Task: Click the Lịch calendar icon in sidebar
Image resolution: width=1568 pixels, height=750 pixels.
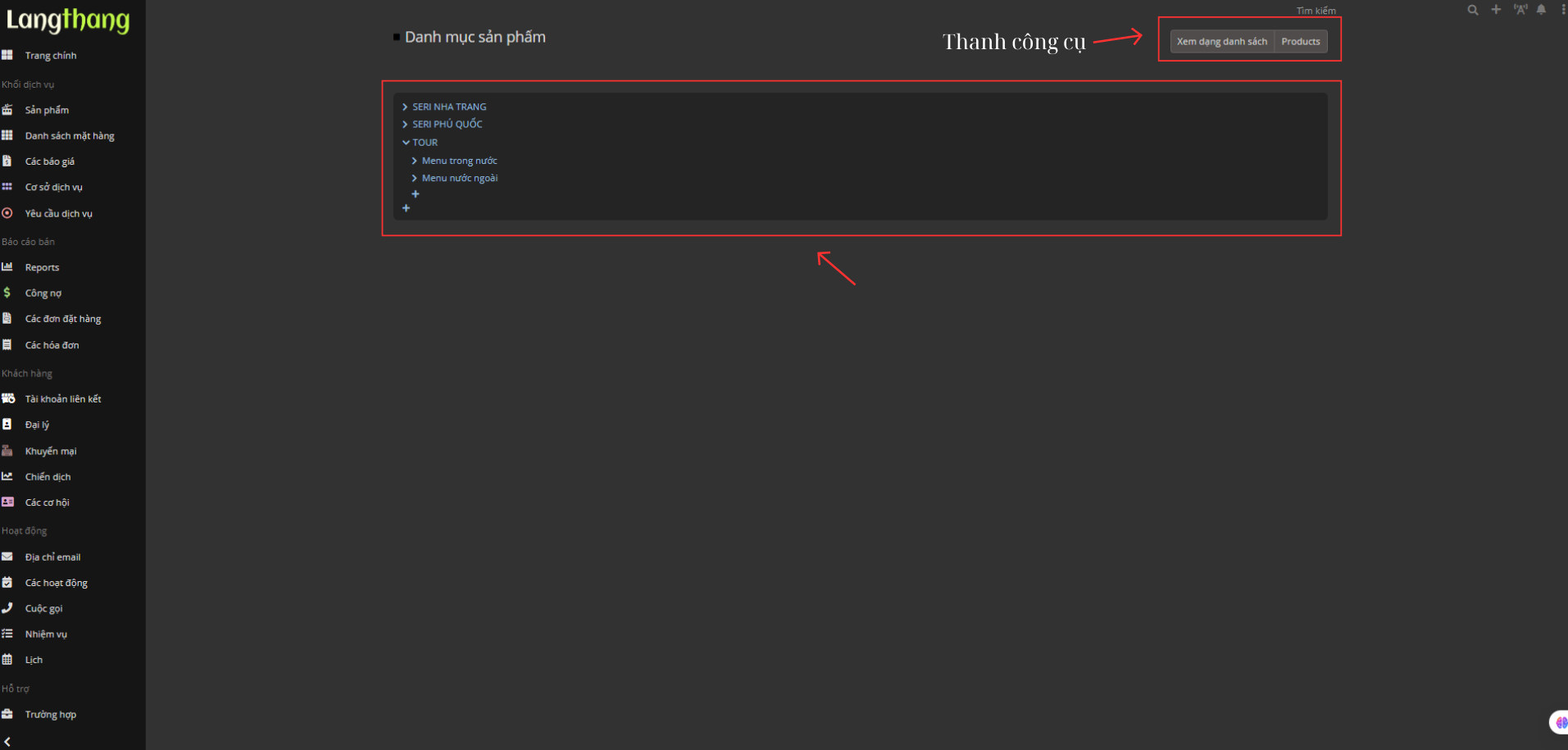Action: 7,660
